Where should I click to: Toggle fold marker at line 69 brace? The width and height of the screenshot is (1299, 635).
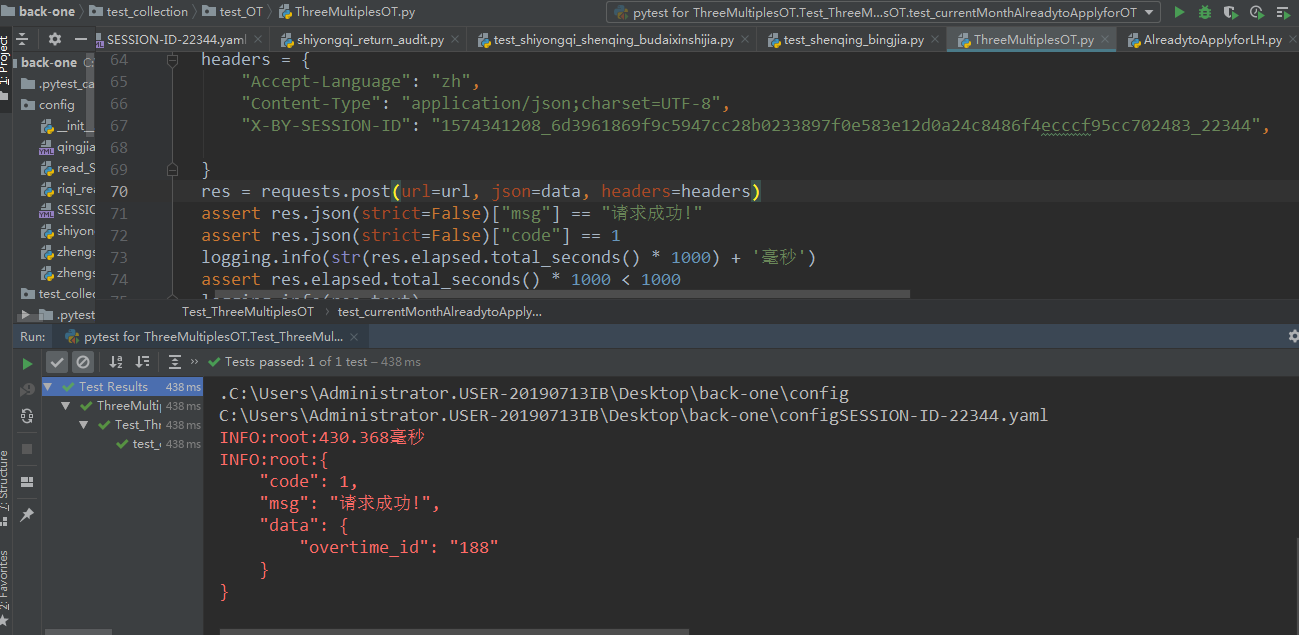(x=172, y=169)
